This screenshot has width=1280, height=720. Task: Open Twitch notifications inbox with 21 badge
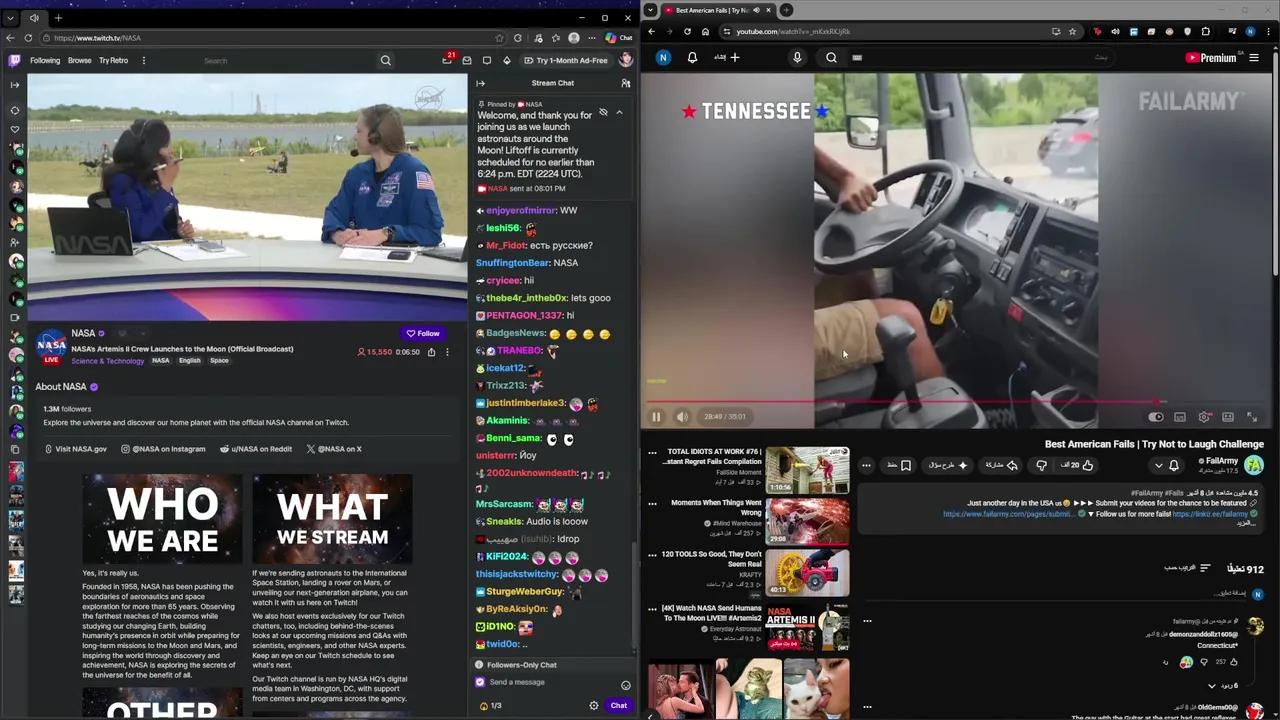(447, 60)
